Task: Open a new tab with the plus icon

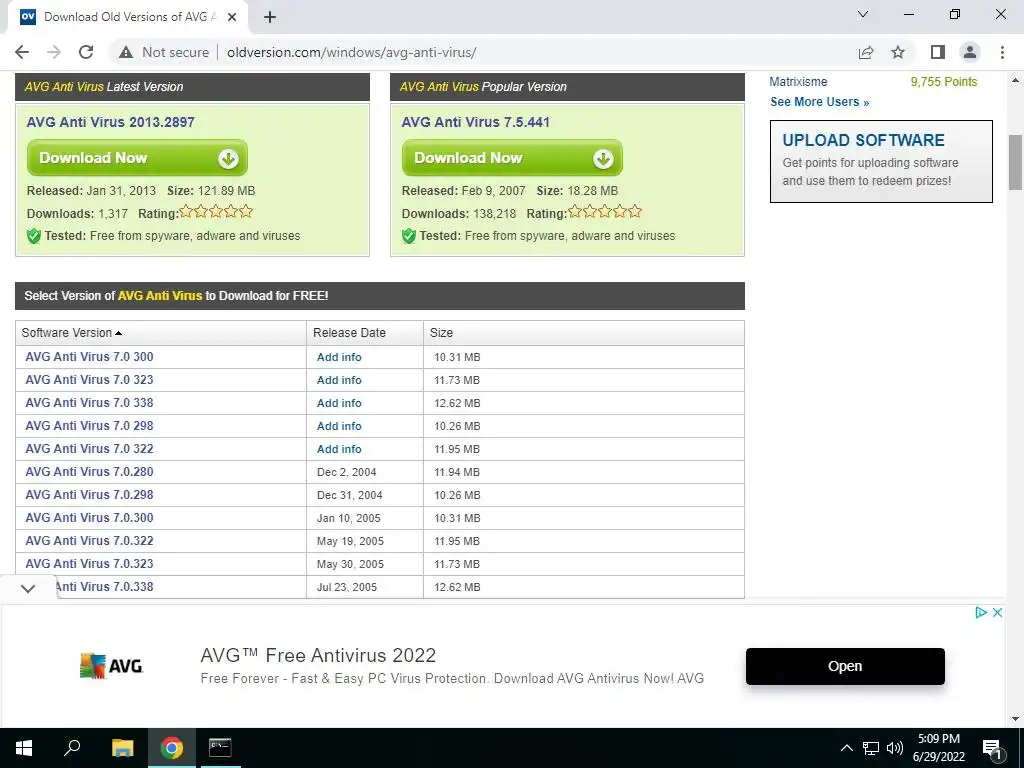Action: [270, 17]
